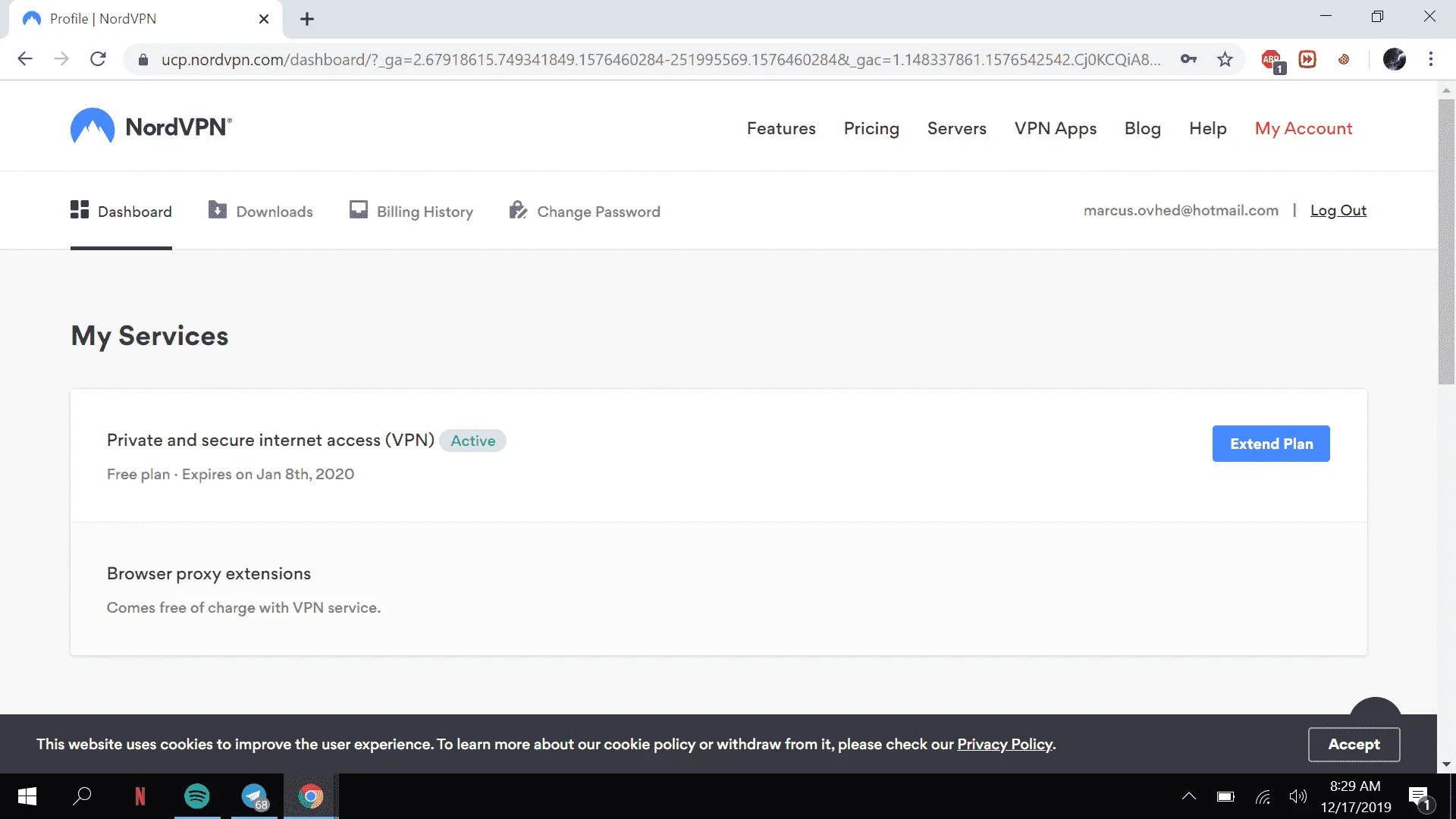Open the Privacy Policy link
Screen dimensions: 1456x819
1005,744
